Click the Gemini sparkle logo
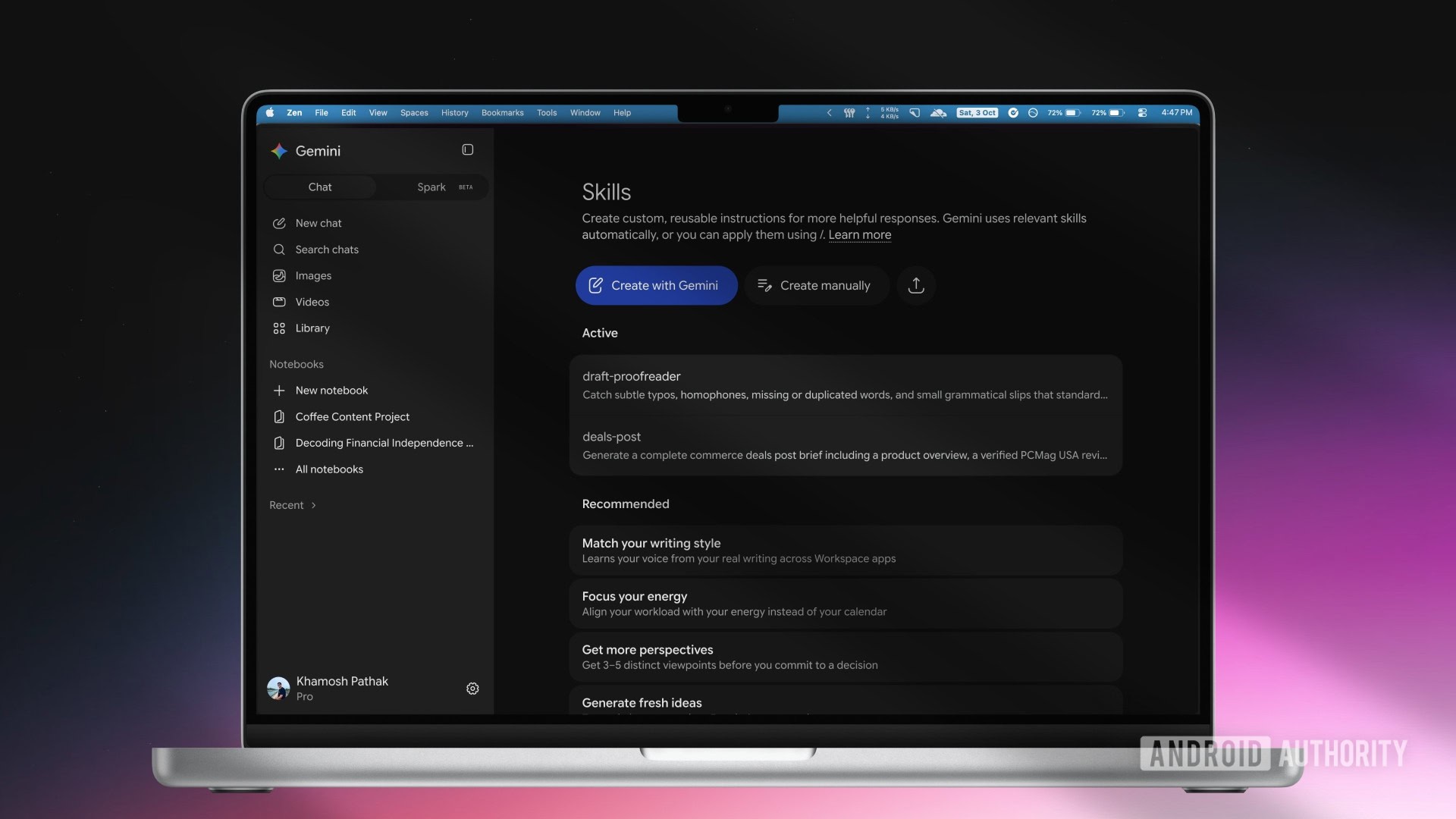The height and width of the screenshot is (819, 1456). click(x=279, y=151)
